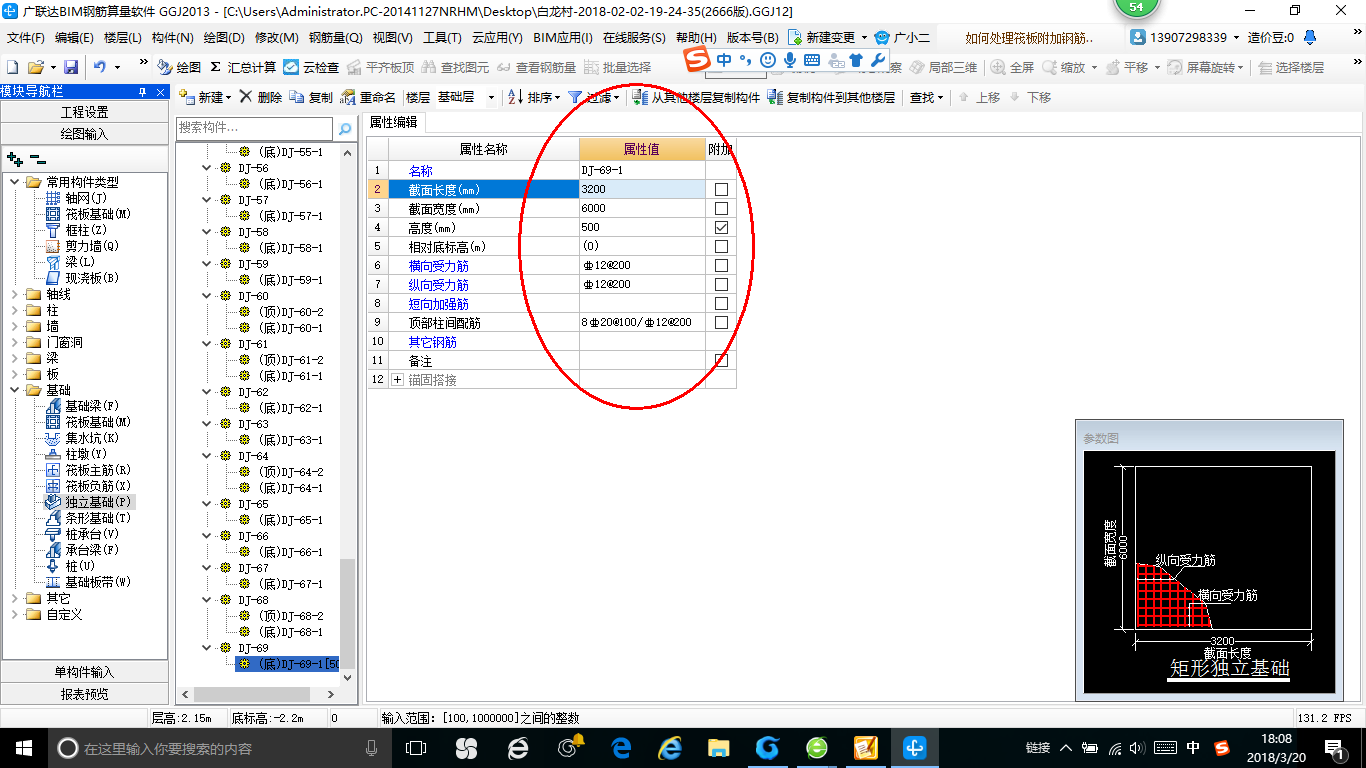Click in the 搜索构件 search field
The height and width of the screenshot is (768, 1366).
click(x=254, y=129)
